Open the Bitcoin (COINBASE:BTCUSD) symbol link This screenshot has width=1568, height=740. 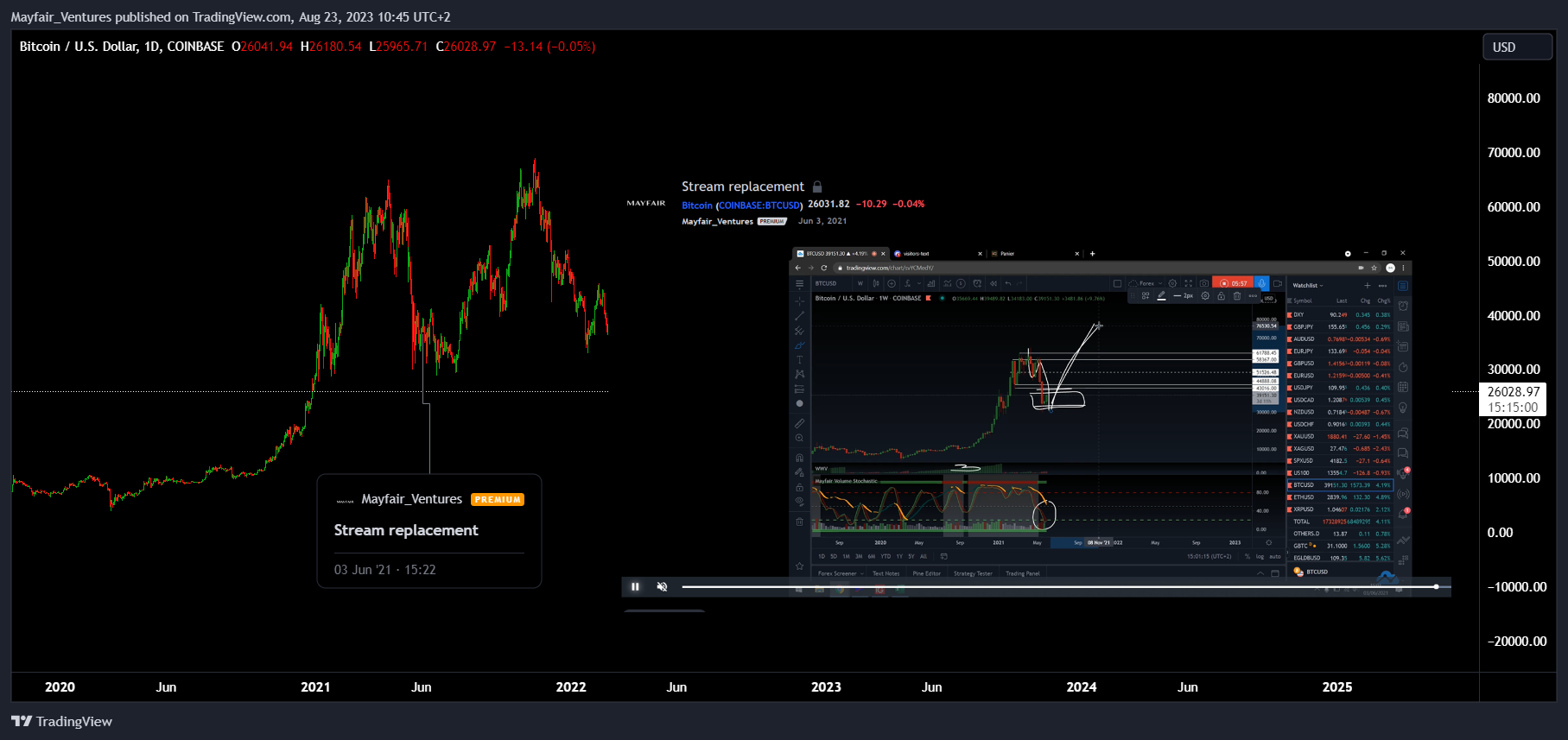click(742, 205)
